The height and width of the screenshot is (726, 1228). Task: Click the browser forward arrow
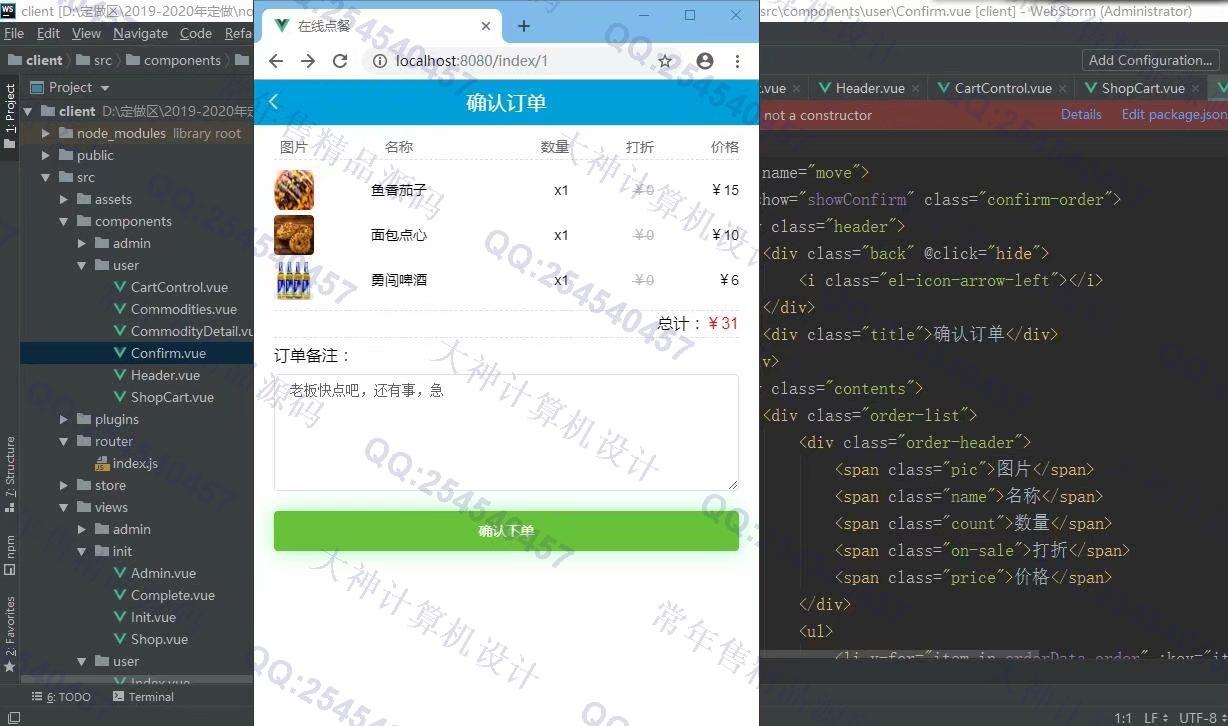coord(308,61)
